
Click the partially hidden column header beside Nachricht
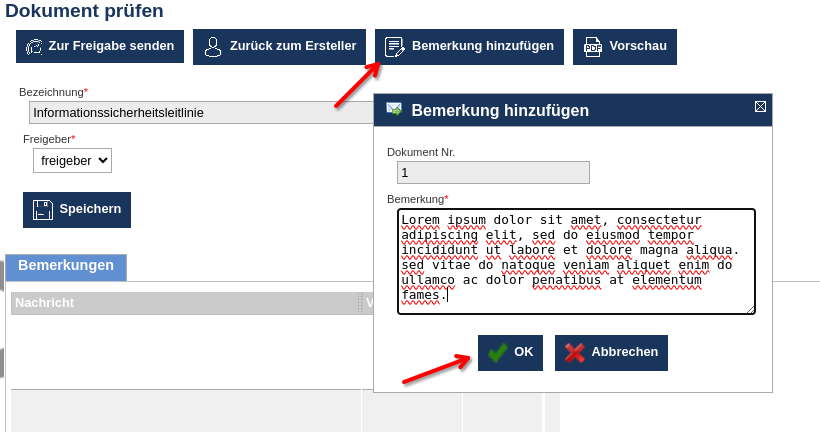[x=369, y=303]
